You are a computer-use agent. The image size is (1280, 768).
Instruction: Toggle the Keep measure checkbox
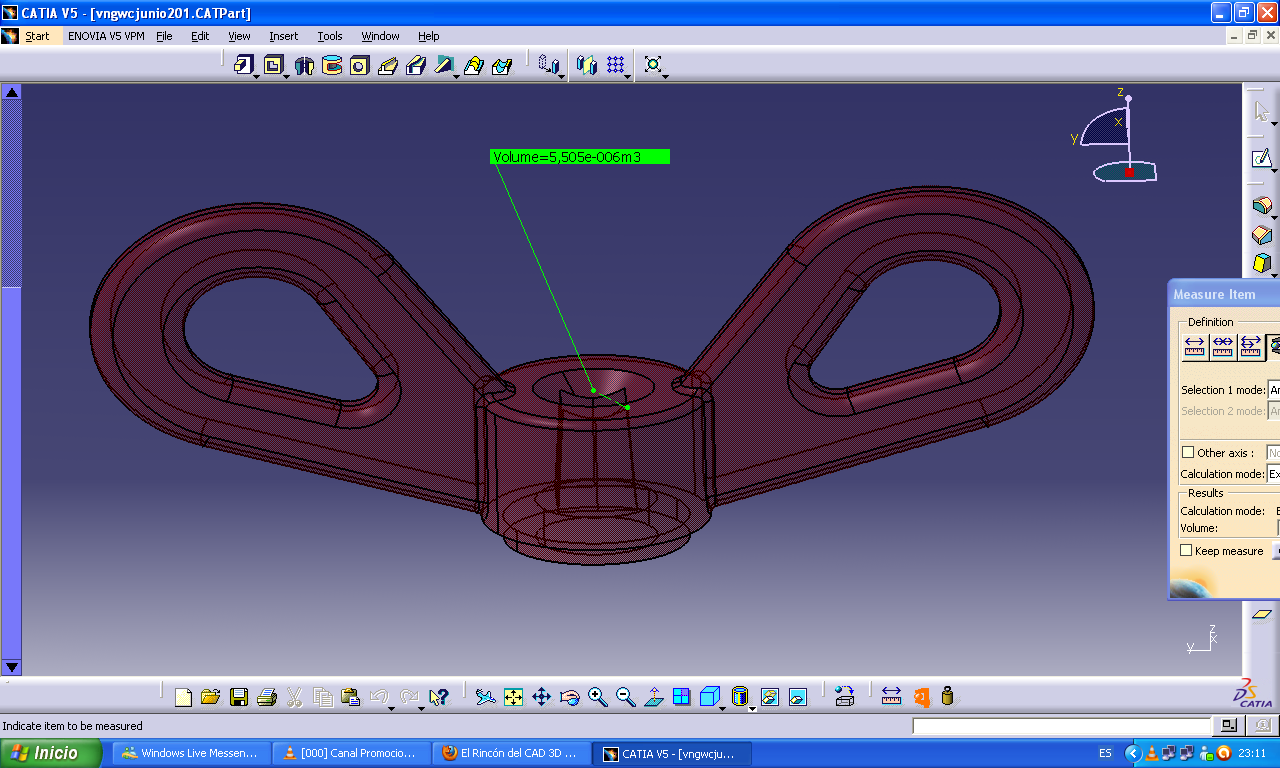click(x=1186, y=551)
